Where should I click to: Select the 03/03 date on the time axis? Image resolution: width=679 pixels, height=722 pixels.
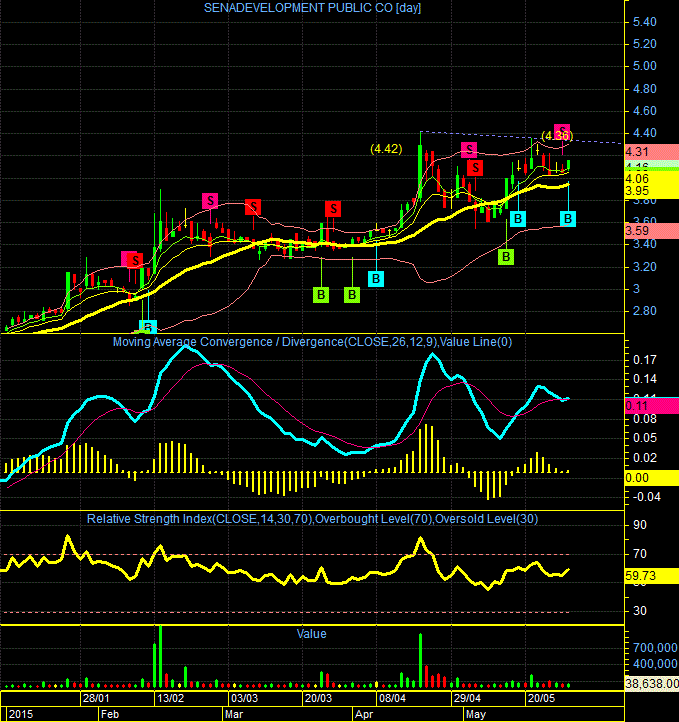244,698
